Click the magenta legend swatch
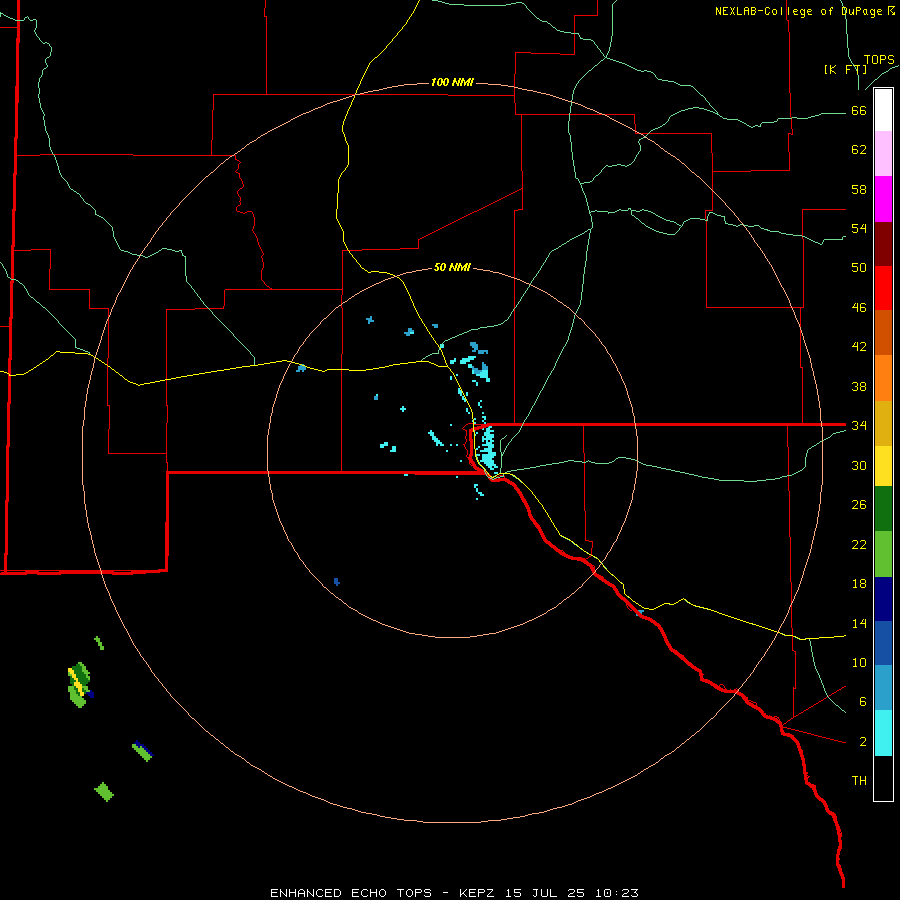The height and width of the screenshot is (900, 900). (883, 199)
